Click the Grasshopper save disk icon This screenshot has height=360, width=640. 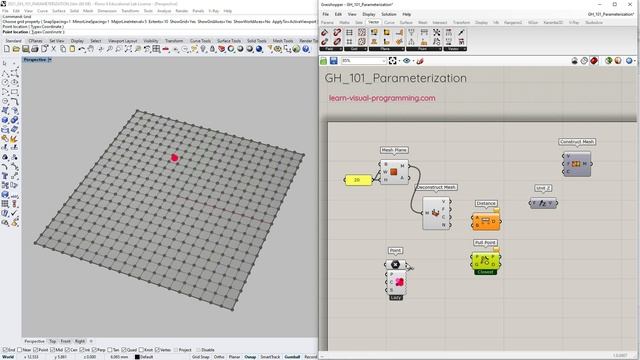(333, 61)
